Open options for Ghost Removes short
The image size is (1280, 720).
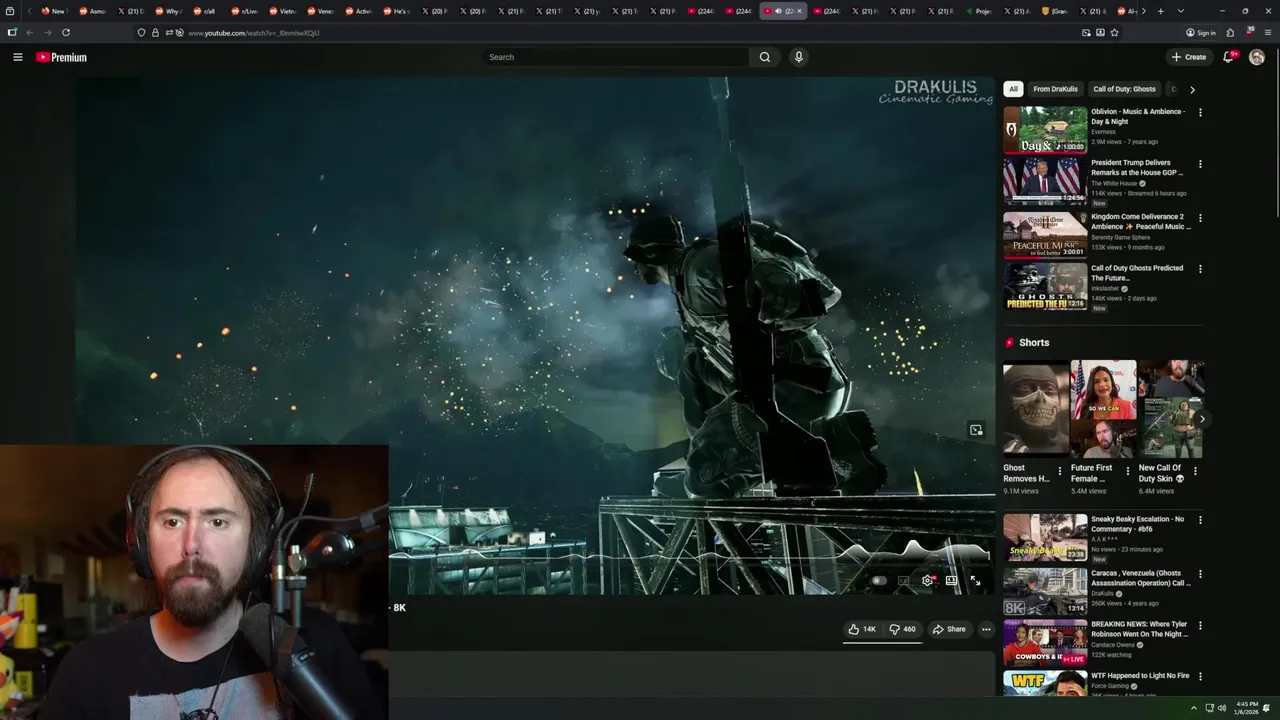tap(1060, 471)
